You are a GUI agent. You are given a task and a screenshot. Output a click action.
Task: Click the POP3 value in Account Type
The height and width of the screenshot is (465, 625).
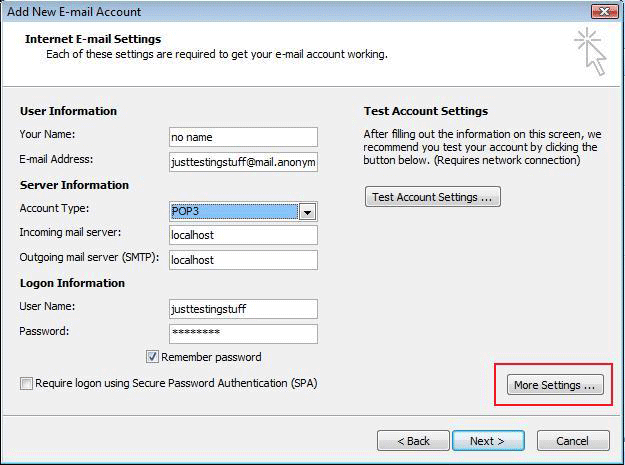235,211
